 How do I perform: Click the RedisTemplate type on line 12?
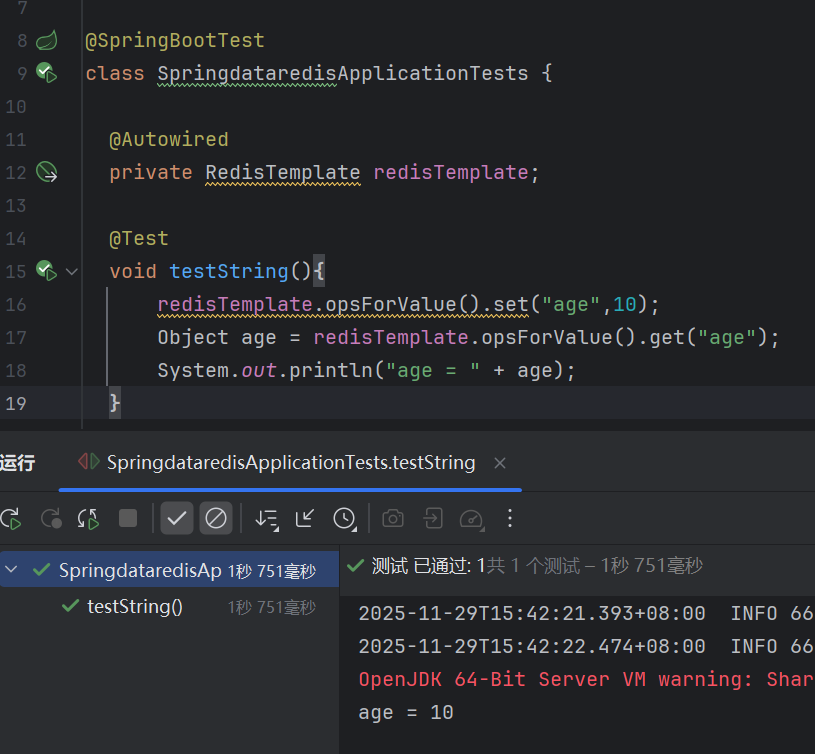pos(283,173)
